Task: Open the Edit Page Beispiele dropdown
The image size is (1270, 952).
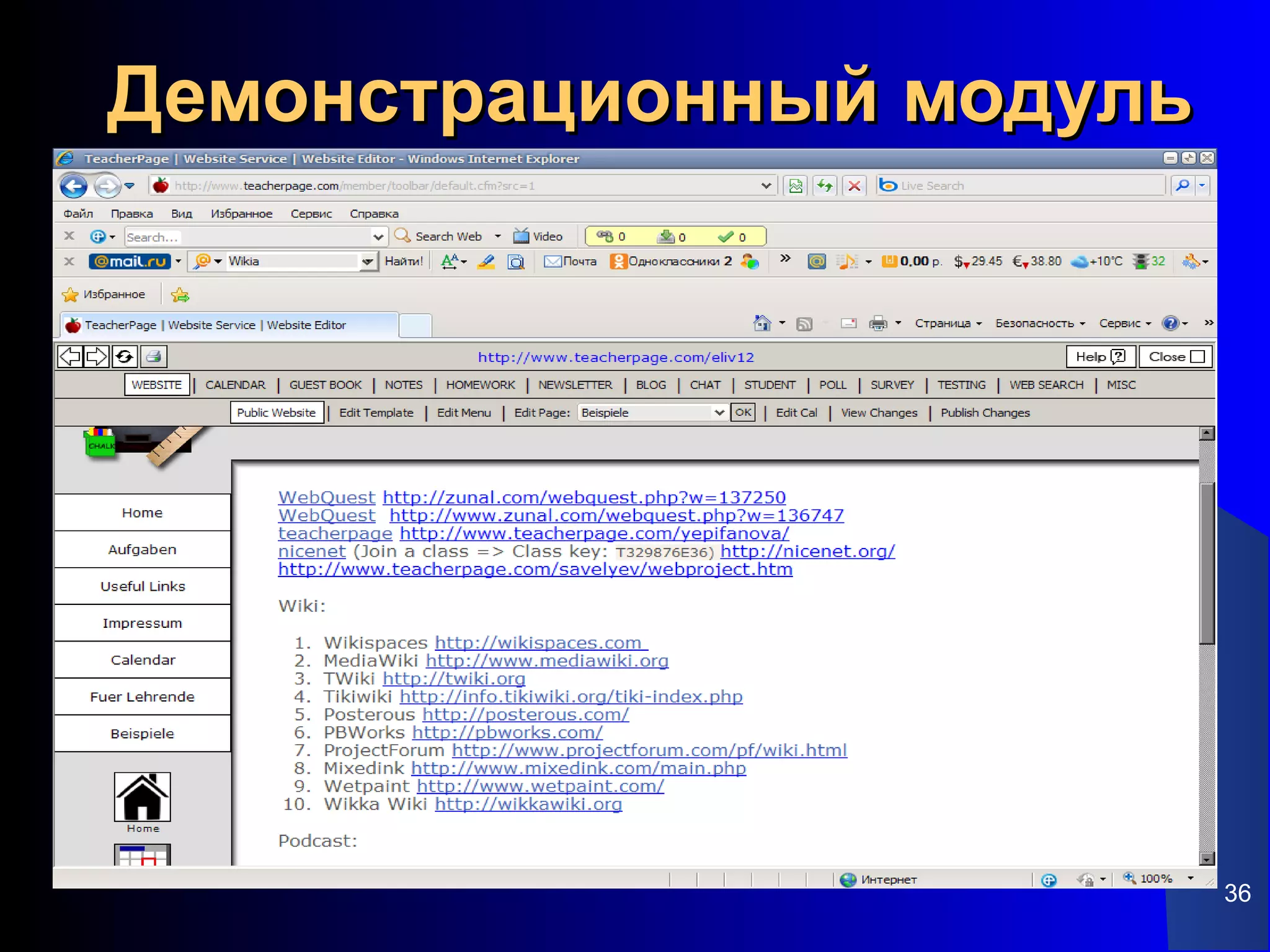Action: (x=719, y=413)
